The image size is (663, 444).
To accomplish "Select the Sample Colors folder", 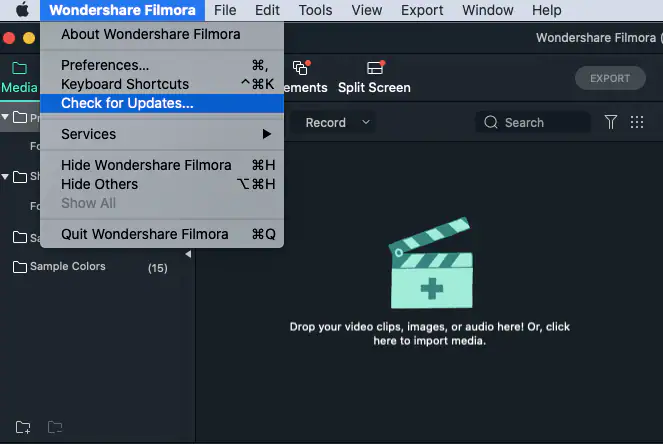I will coord(67,267).
